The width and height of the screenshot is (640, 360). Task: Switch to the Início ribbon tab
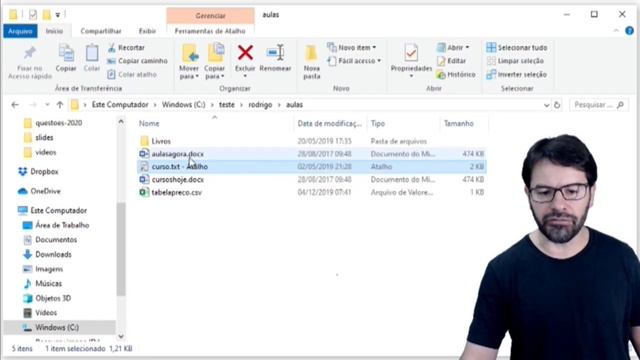pos(54,31)
